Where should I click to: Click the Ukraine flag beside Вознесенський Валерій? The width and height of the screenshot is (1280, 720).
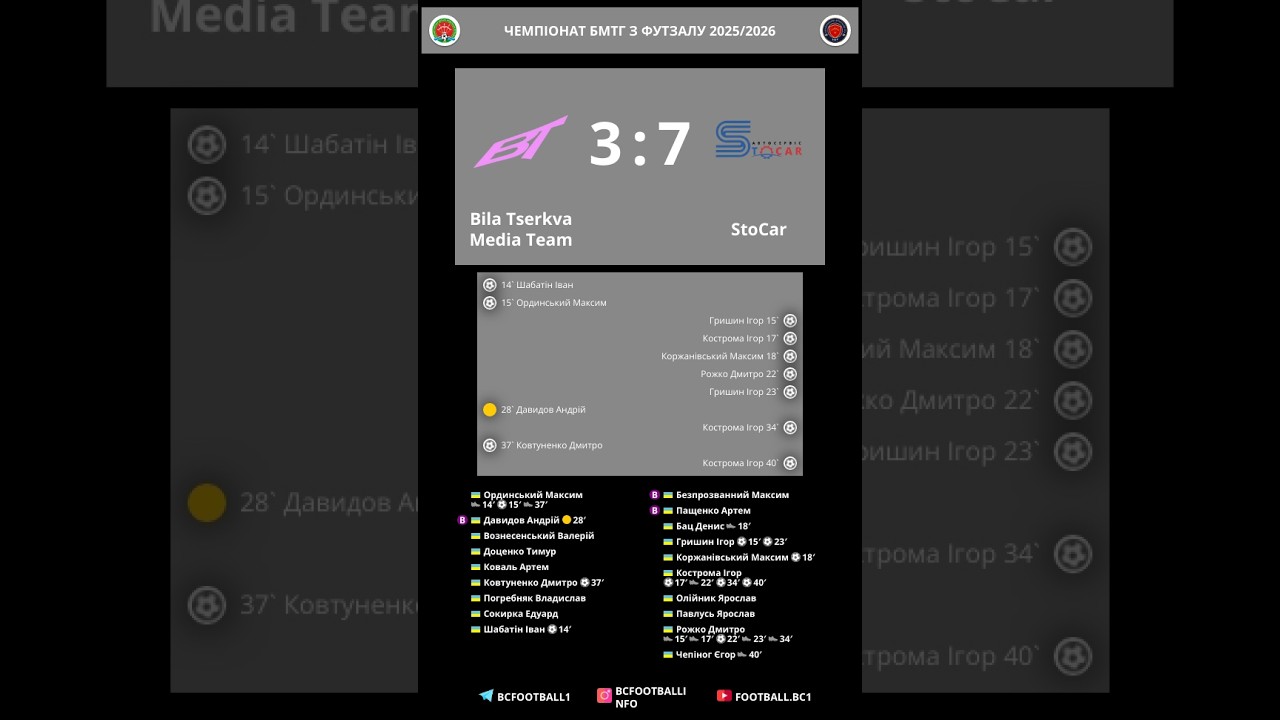476,536
